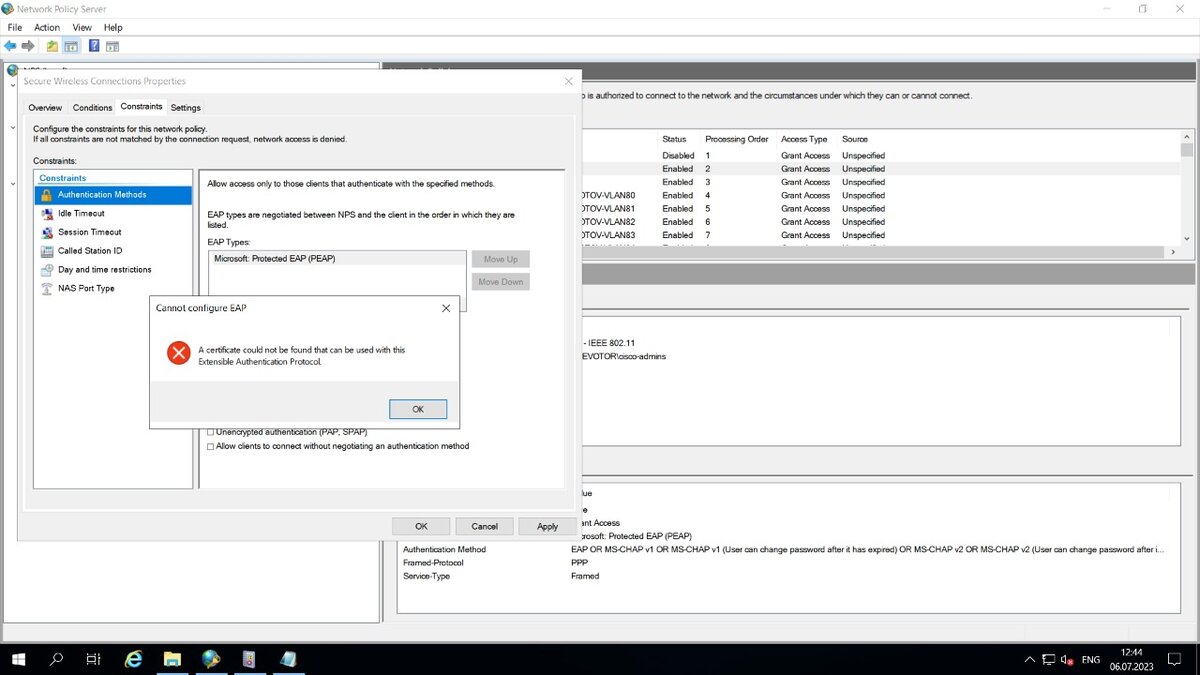The width and height of the screenshot is (1200, 675).
Task: Sort by the Source column header
Action: 855,139
